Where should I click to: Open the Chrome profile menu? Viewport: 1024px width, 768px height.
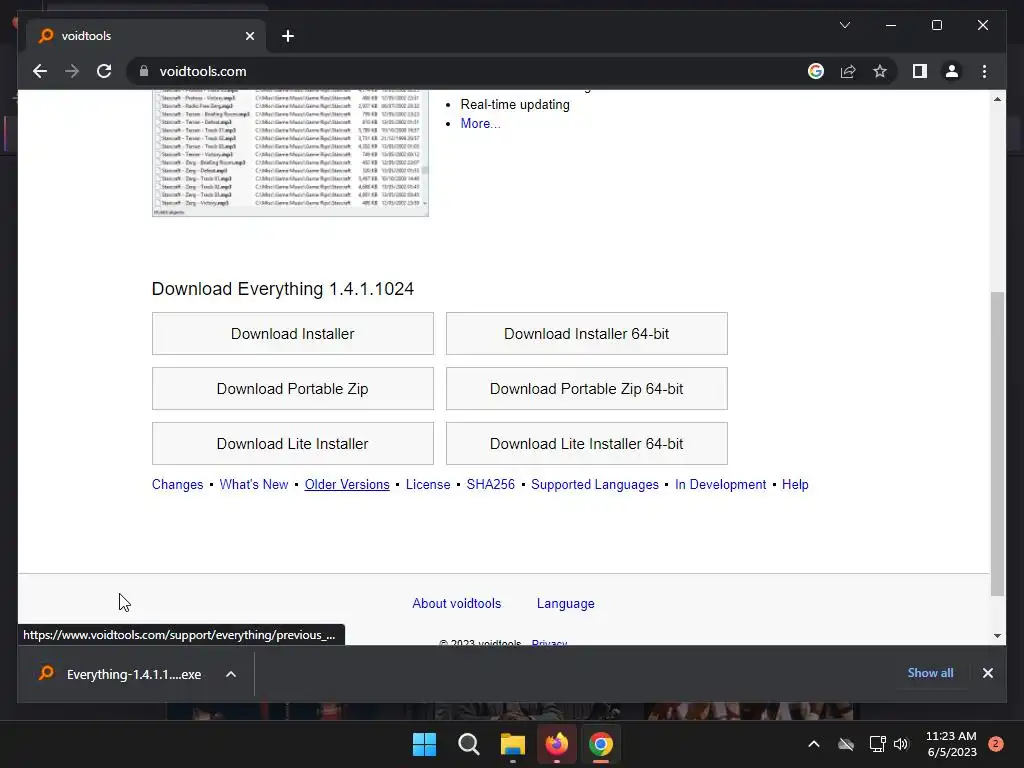coord(952,71)
